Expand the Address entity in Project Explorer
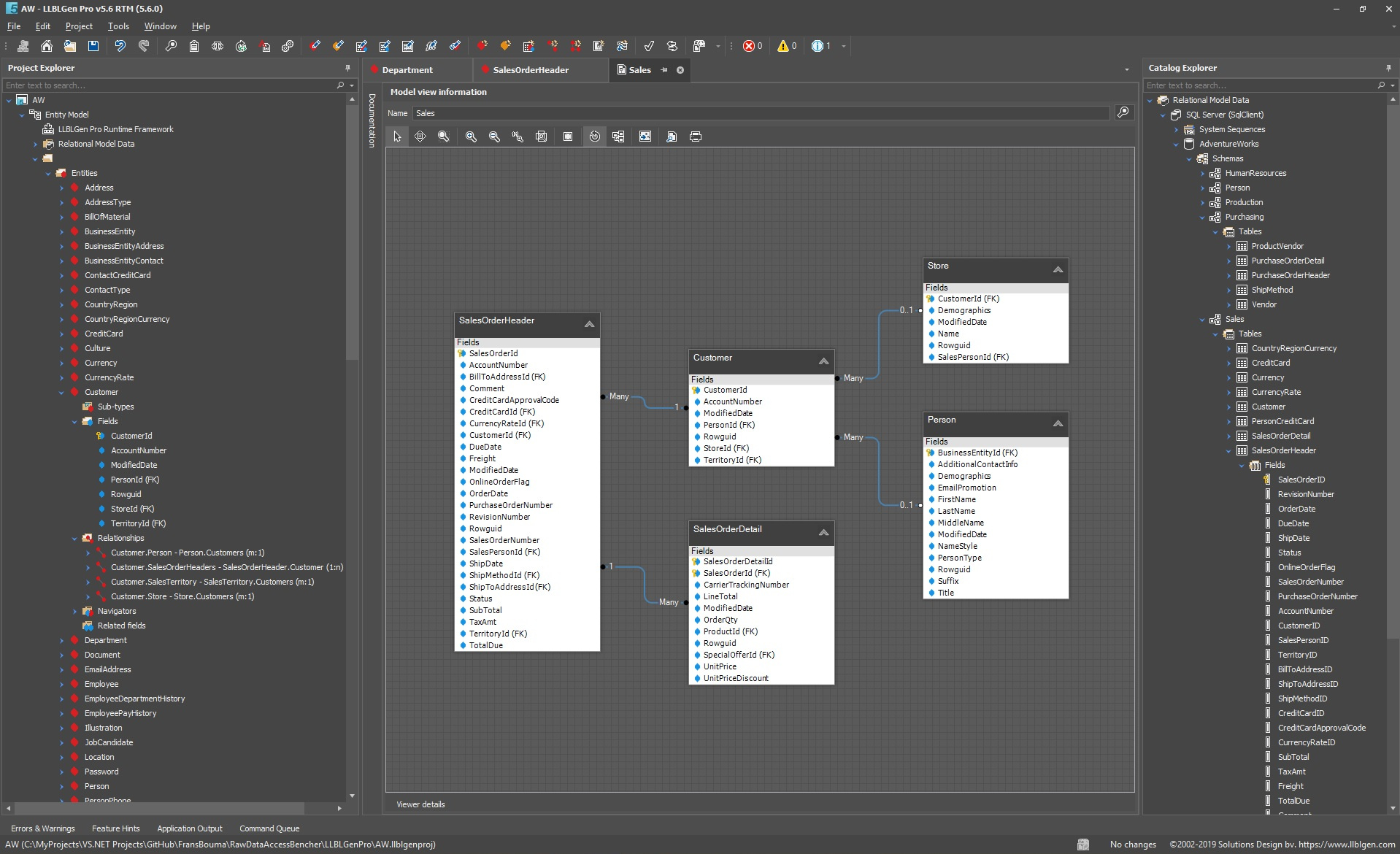The width and height of the screenshot is (1400, 854). pyautogui.click(x=62, y=188)
